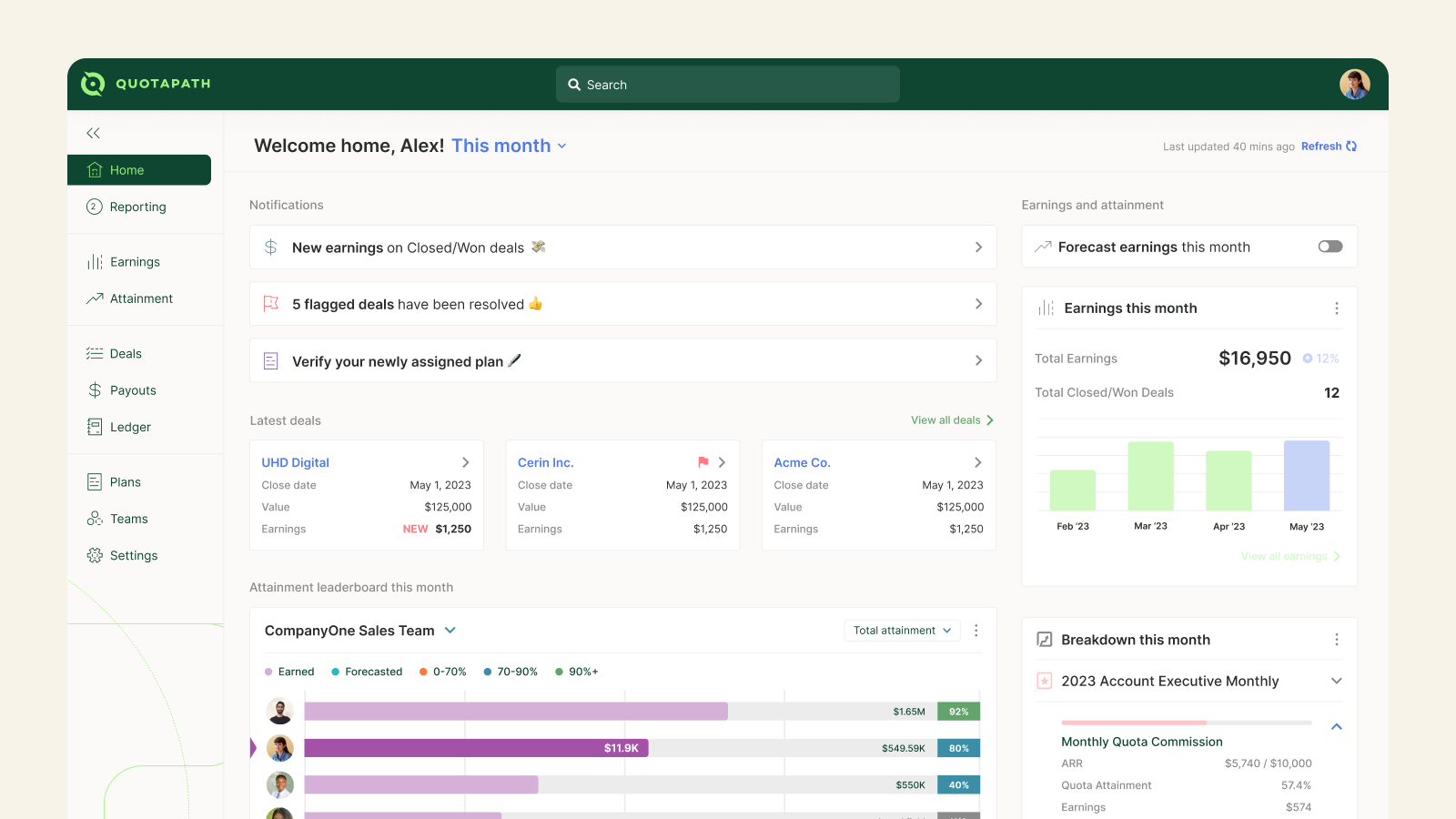
Task: Open three-dot menu on Earnings this month
Action: pyautogui.click(x=1336, y=308)
